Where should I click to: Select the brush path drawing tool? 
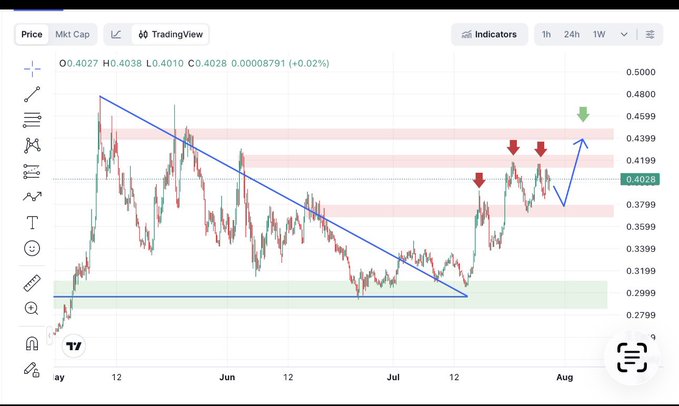point(32,197)
